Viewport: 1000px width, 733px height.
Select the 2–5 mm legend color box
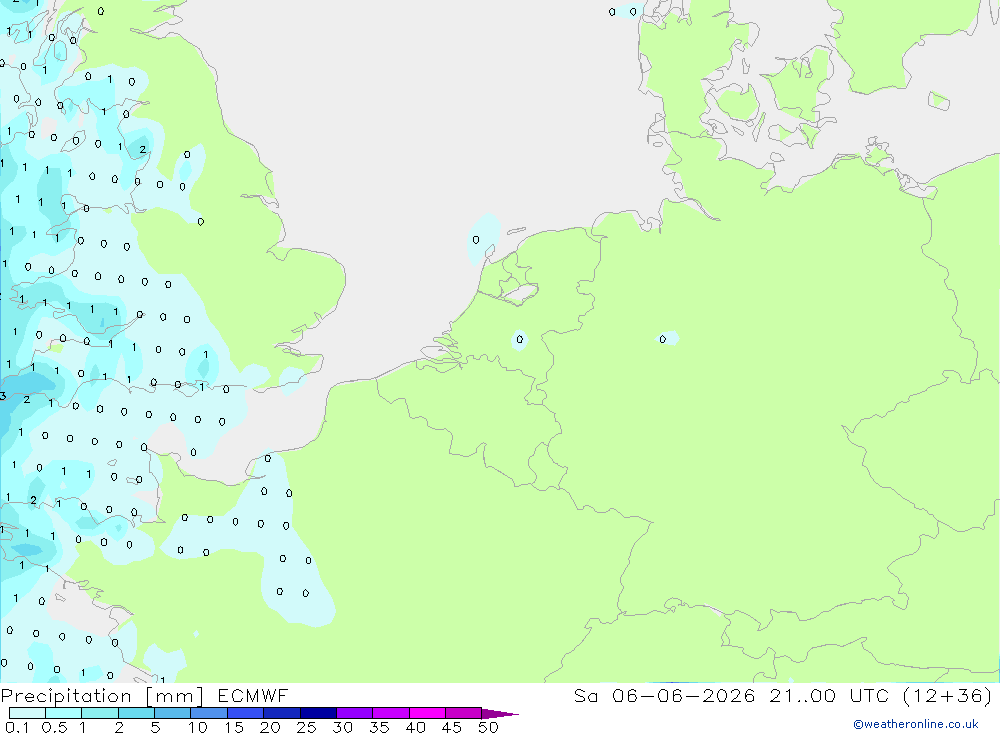[136, 713]
